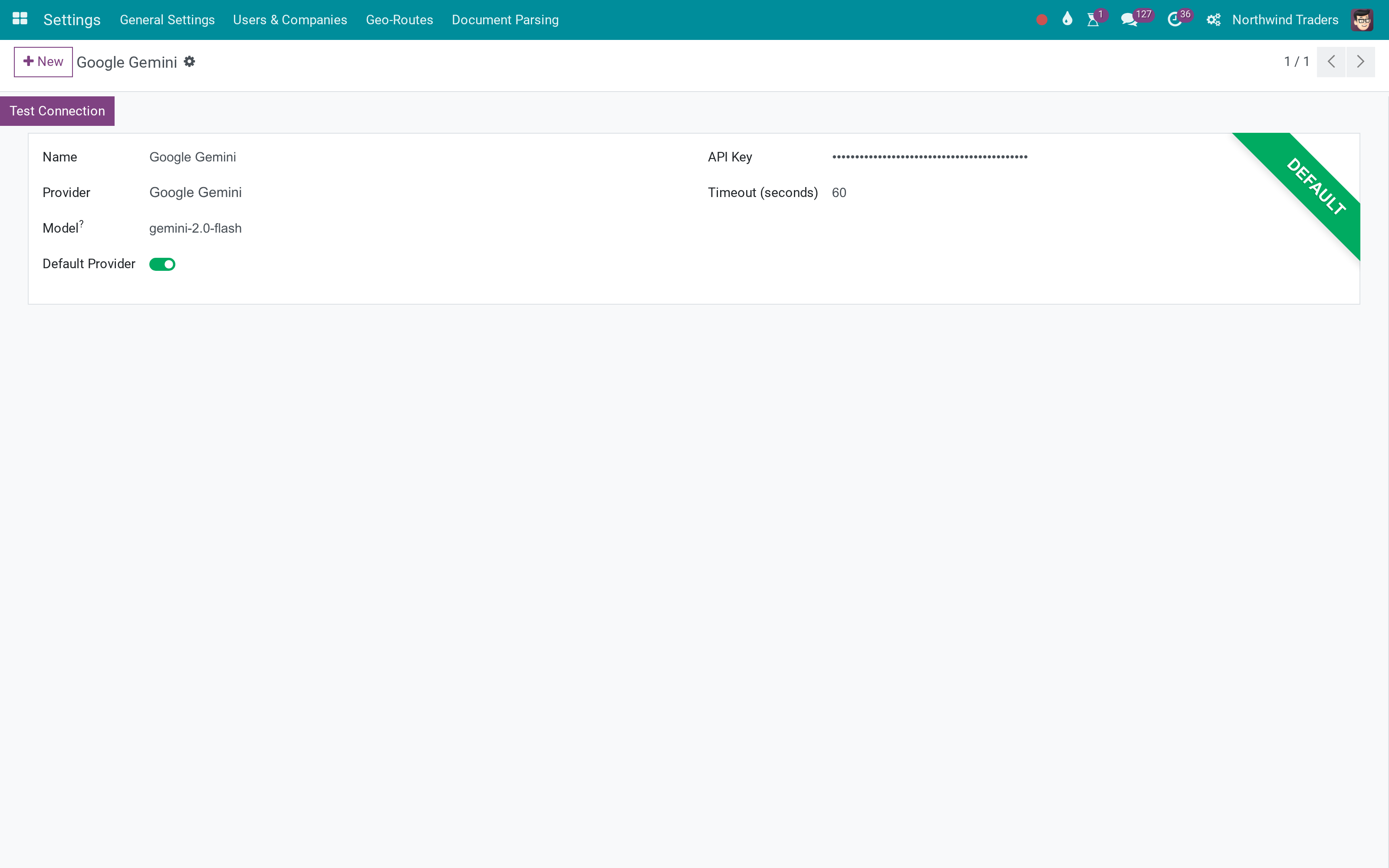The image size is (1389, 868).
Task: Click the New button
Action: [43, 62]
